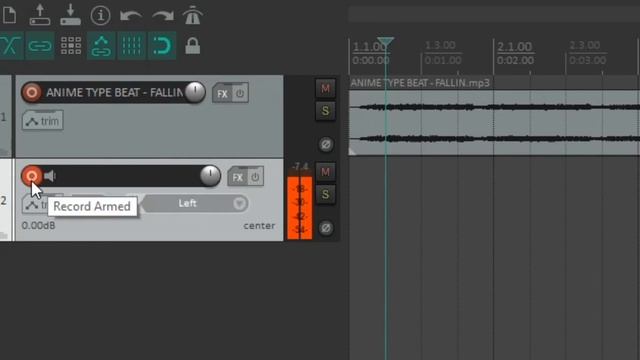Toggle auto-crossfade toolbar button
The width and height of the screenshot is (640, 360).
11,46
